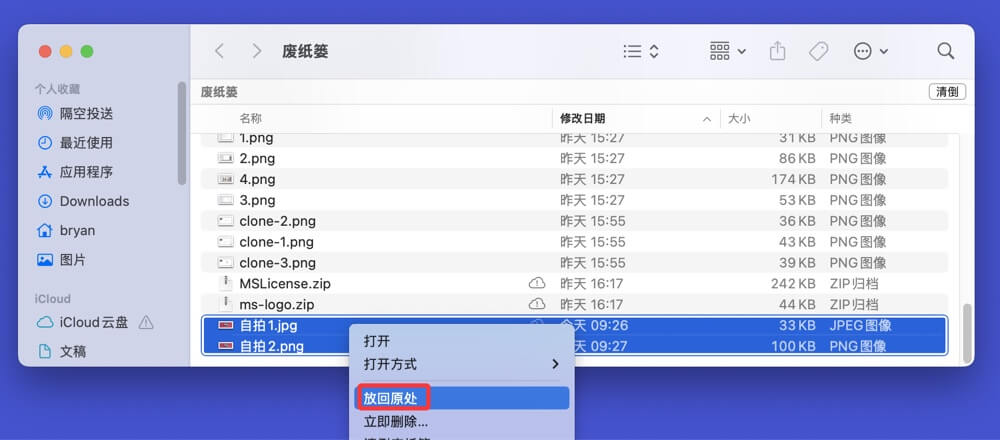Click the file list vertical scrollbar
The height and width of the screenshot is (440, 1000).
[968, 334]
